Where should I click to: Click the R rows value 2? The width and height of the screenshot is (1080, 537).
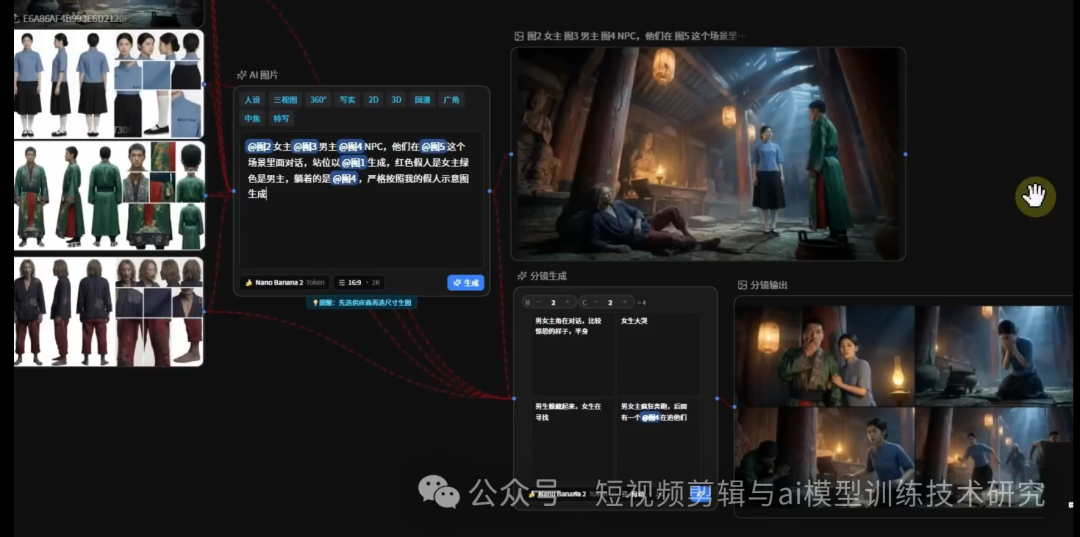[x=553, y=302]
